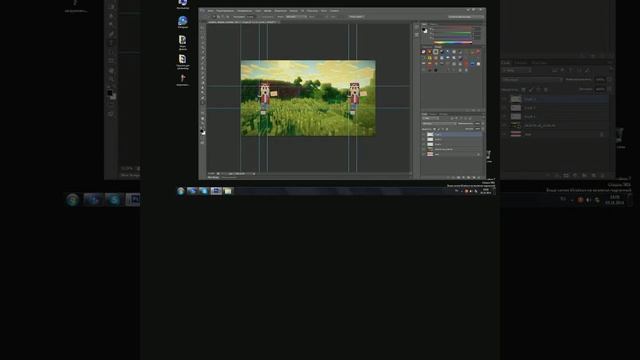Open the layer filter kind dropdown in front Layers panel
The height and width of the screenshot is (360, 640).
(431, 118)
